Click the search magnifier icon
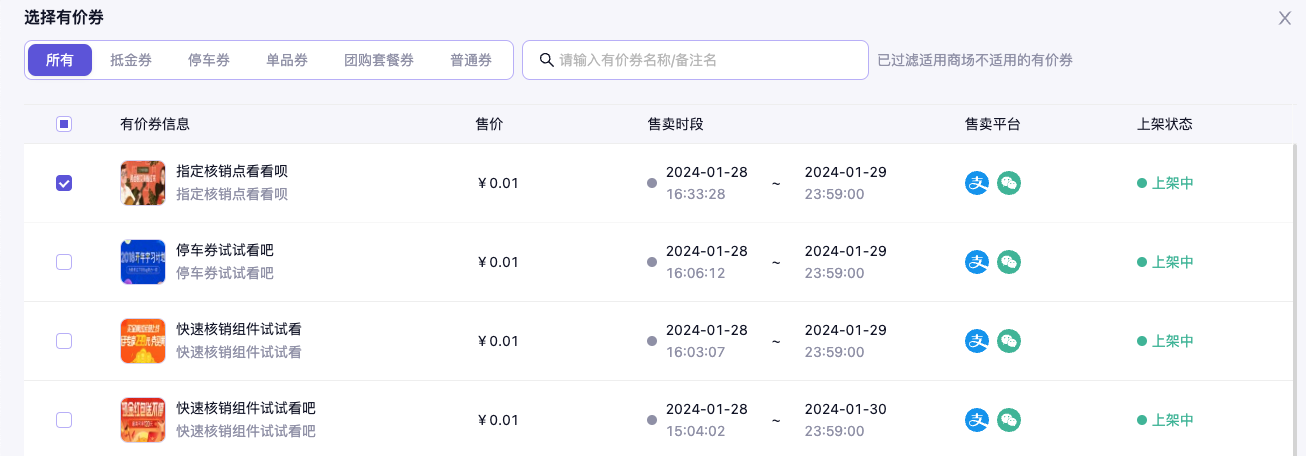The image size is (1306, 456). click(547, 60)
